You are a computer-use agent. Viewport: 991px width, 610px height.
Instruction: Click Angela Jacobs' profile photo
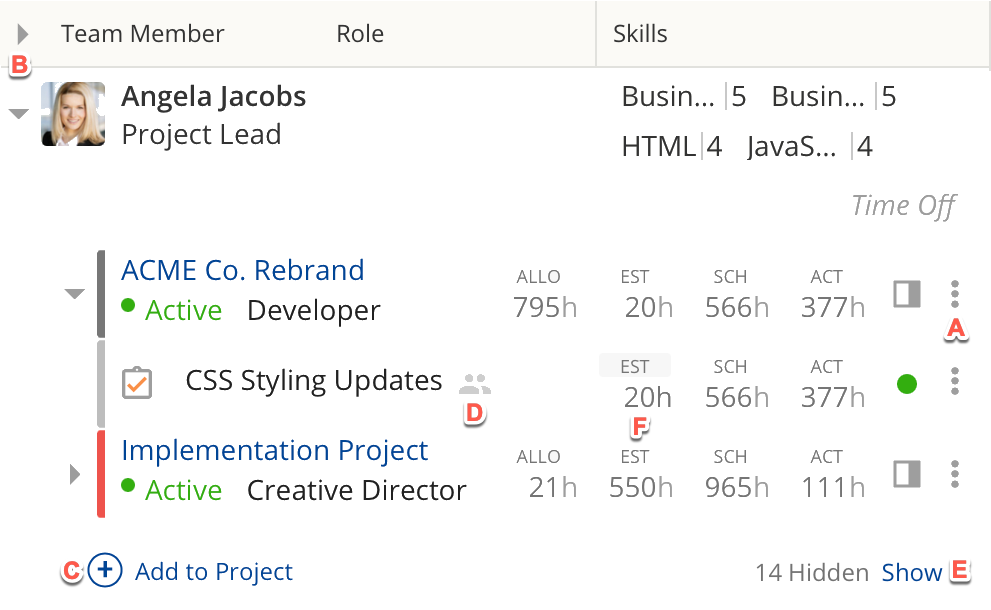pyautogui.click(x=73, y=114)
